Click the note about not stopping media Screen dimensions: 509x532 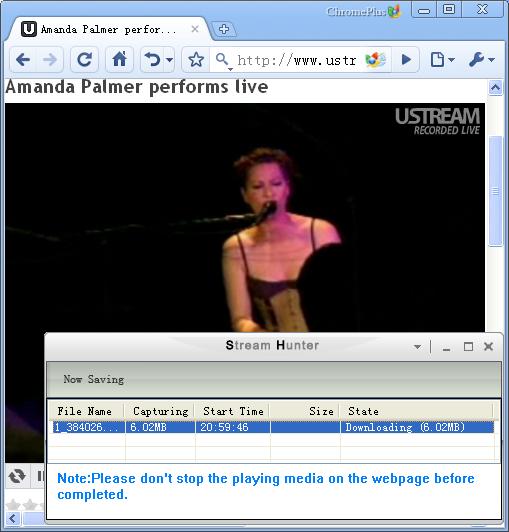coord(265,486)
